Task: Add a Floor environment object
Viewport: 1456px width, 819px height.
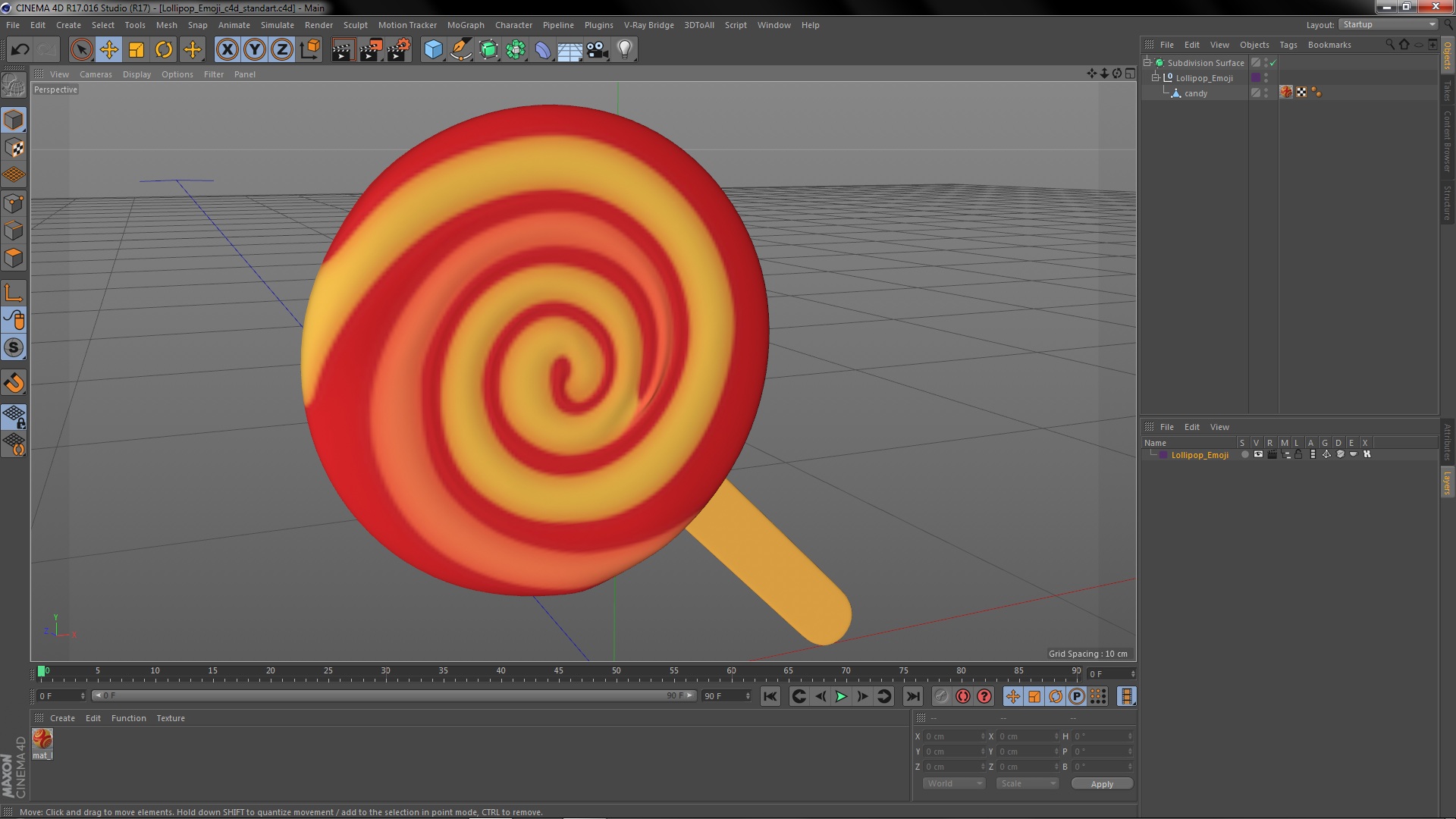Action: tap(570, 50)
